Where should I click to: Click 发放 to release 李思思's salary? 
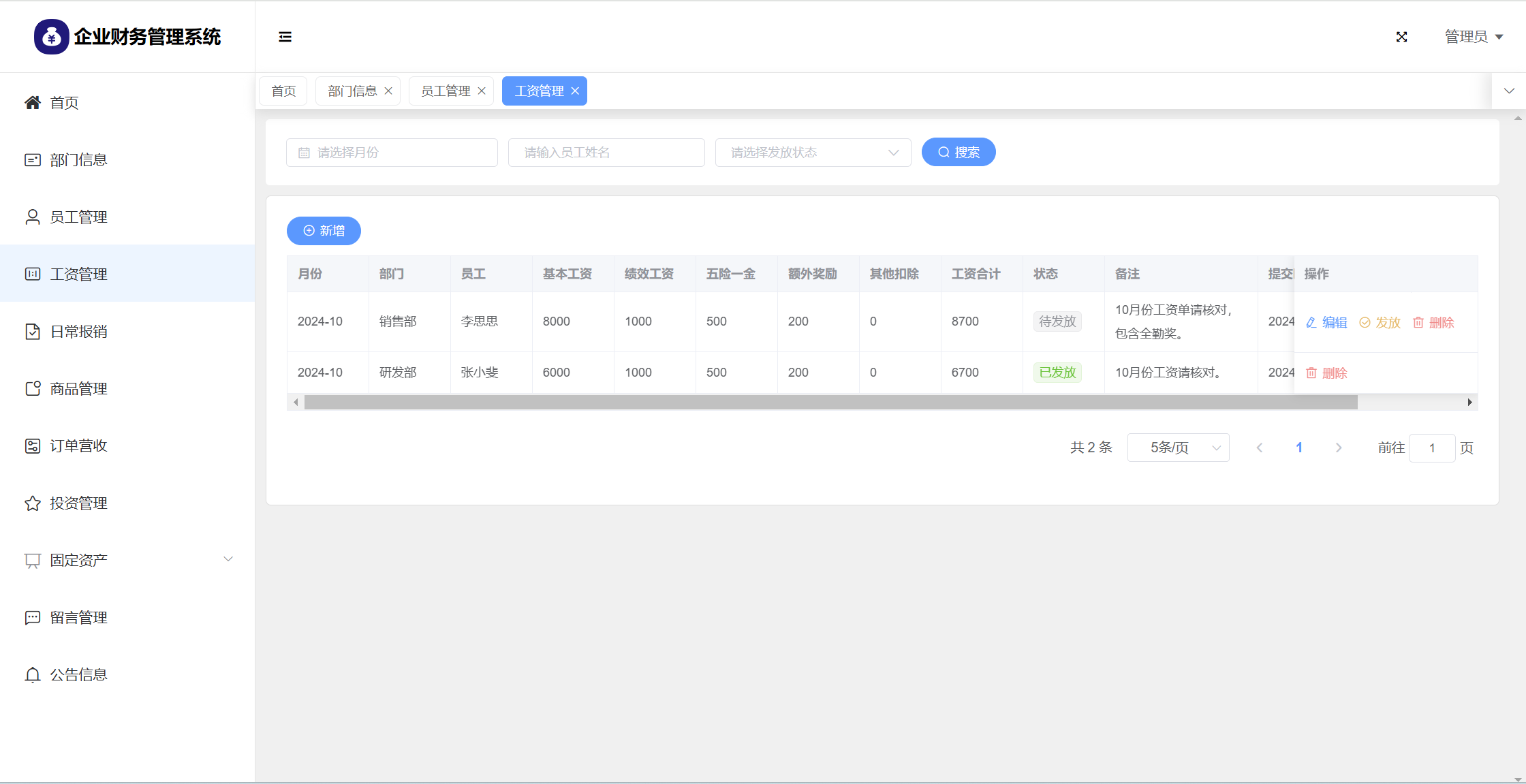click(1380, 323)
